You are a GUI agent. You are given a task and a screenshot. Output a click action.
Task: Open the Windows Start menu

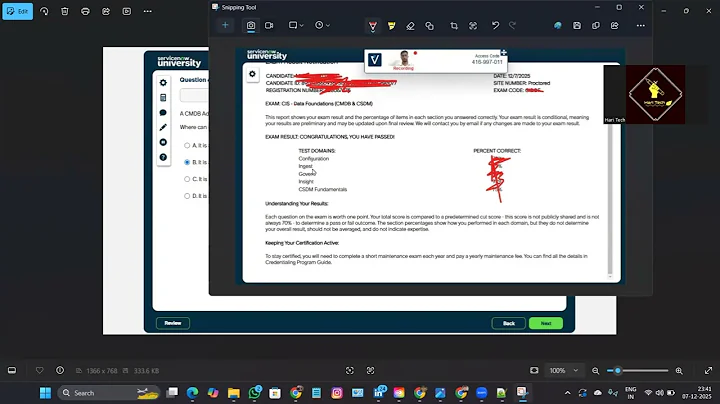[x=45, y=393]
